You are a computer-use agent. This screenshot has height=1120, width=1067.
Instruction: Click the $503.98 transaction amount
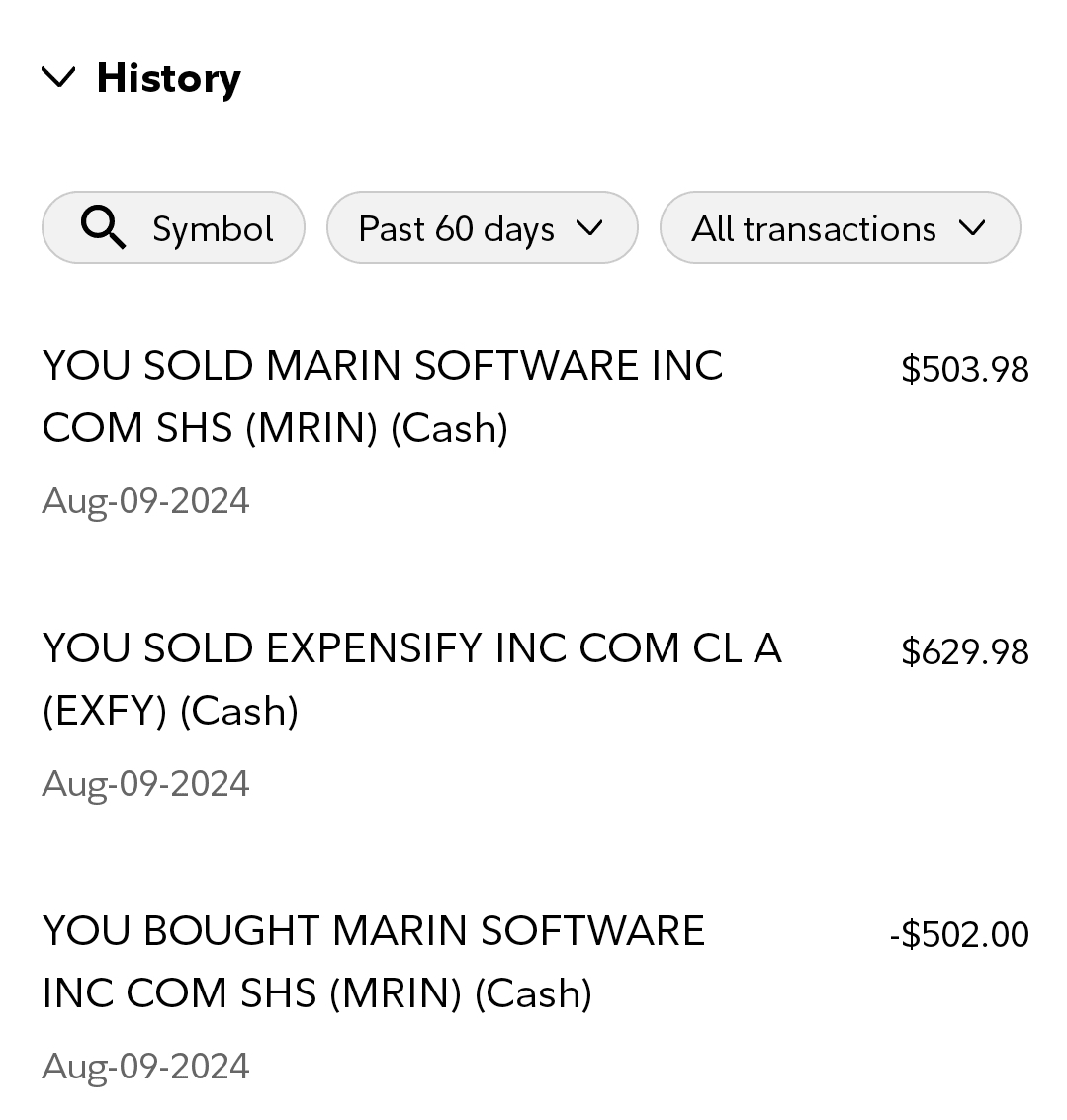click(964, 370)
